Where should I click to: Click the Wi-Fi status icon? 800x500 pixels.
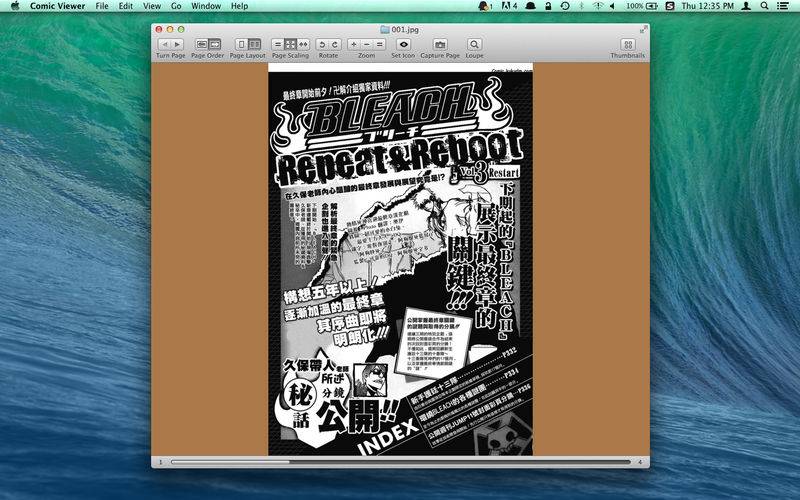[598, 6]
